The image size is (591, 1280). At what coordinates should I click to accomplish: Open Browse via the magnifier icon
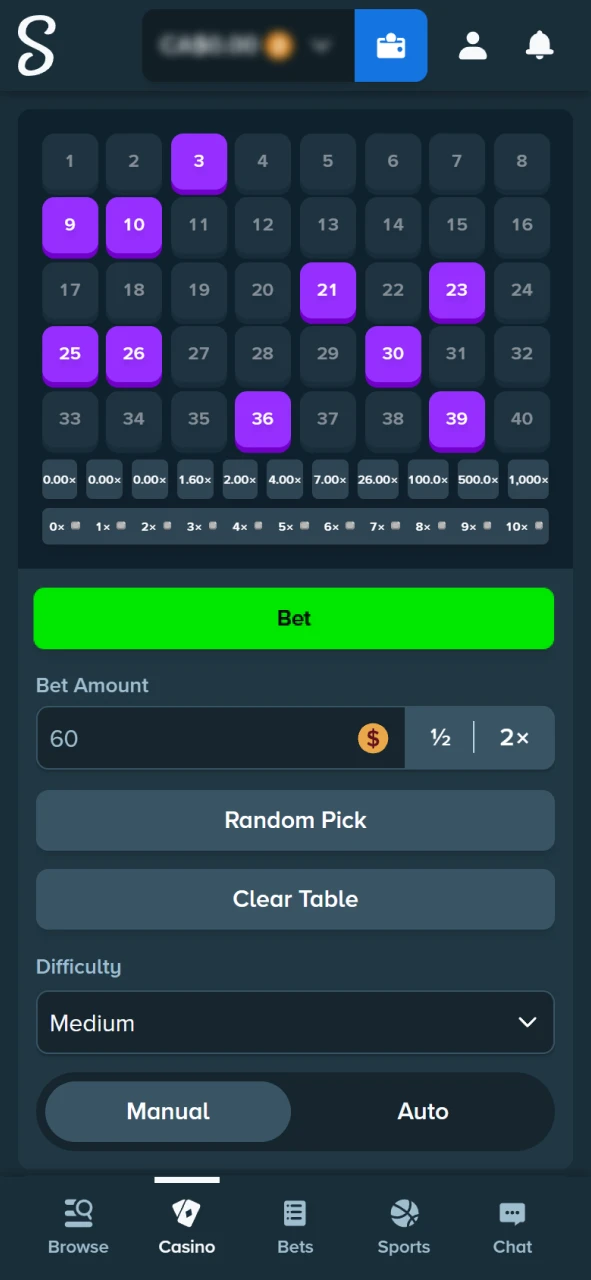tap(78, 1222)
